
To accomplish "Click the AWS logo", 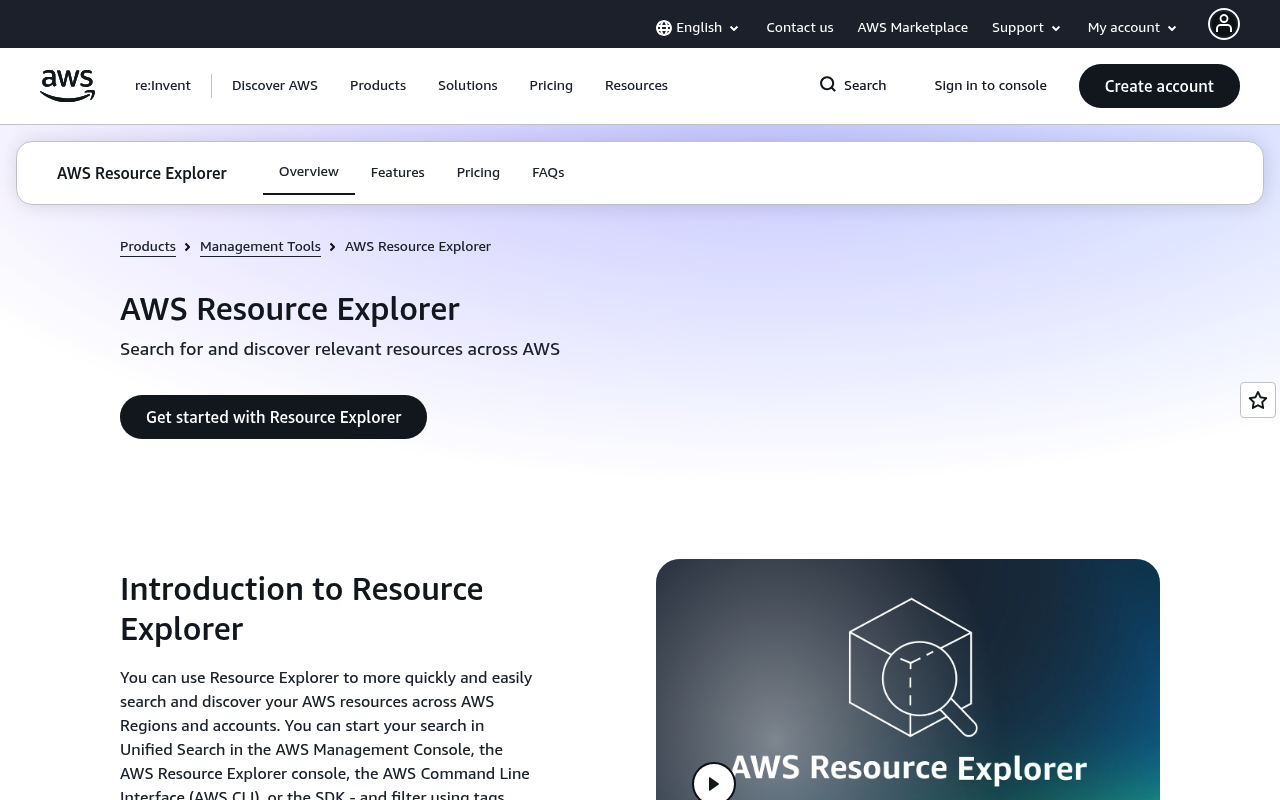I will [x=67, y=86].
